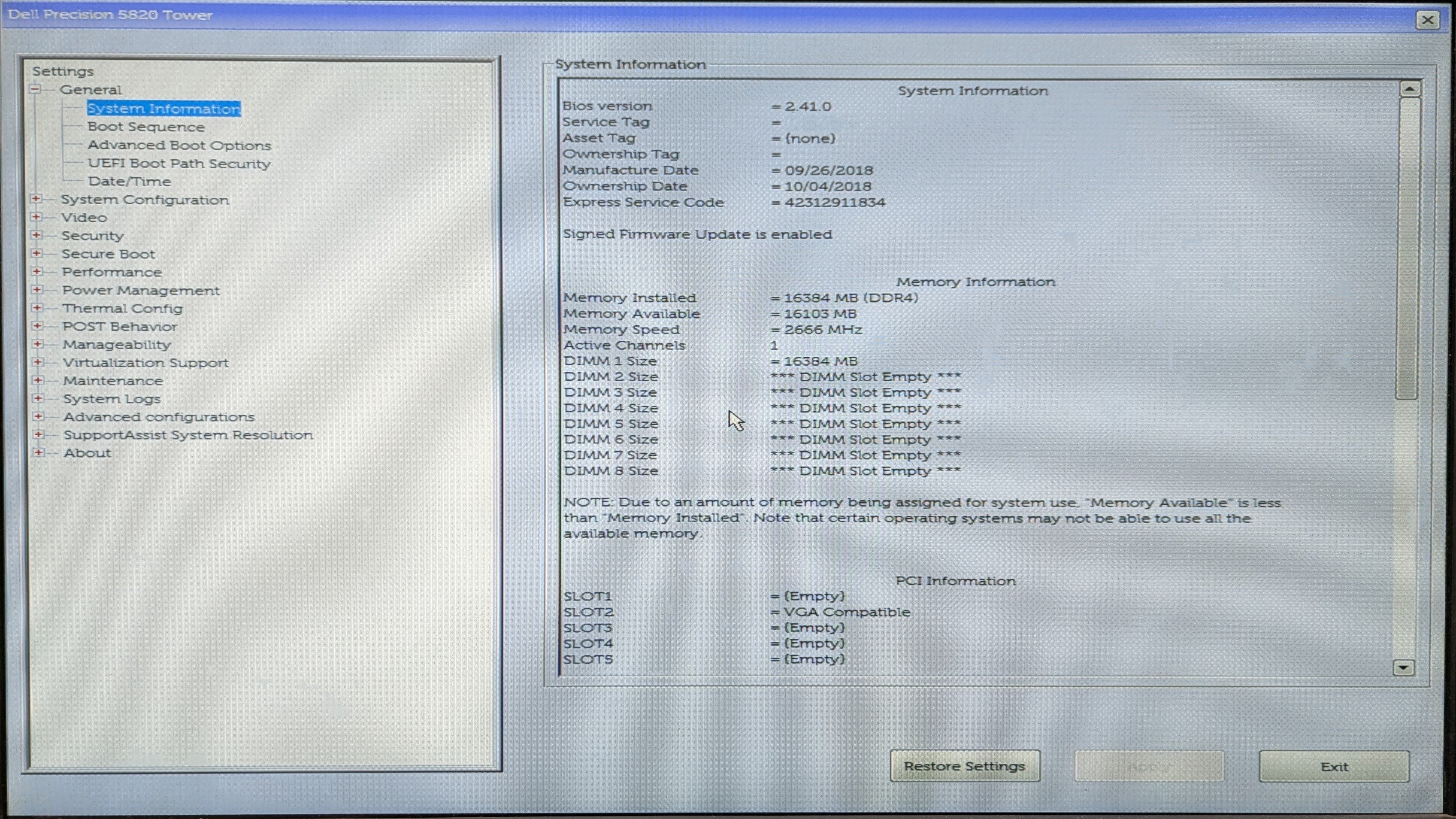Image resolution: width=1456 pixels, height=819 pixels.
Task: Select the General category label
Action: click(x=91, y=89)
